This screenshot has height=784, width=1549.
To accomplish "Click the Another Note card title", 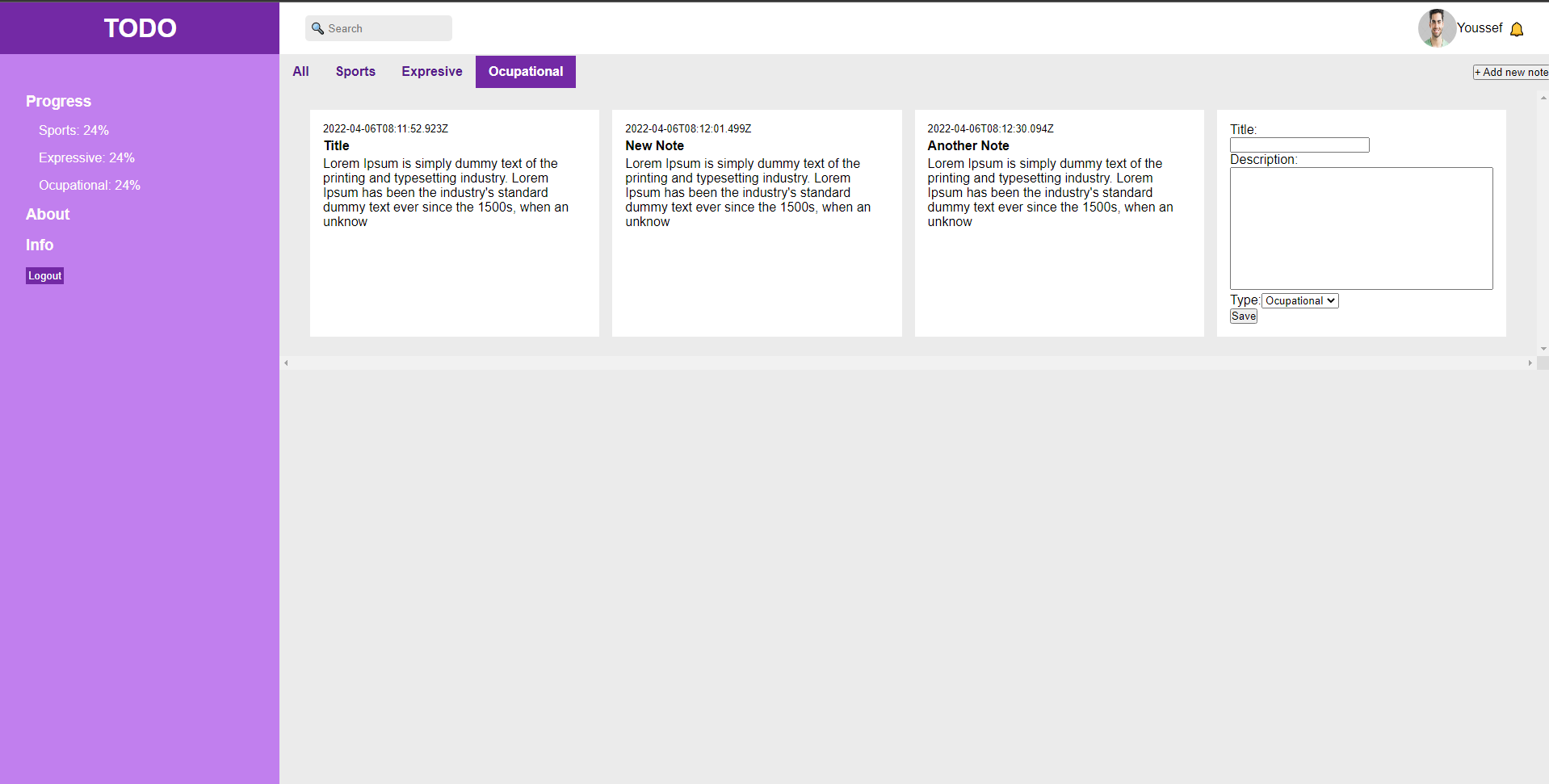I will 968,145.
